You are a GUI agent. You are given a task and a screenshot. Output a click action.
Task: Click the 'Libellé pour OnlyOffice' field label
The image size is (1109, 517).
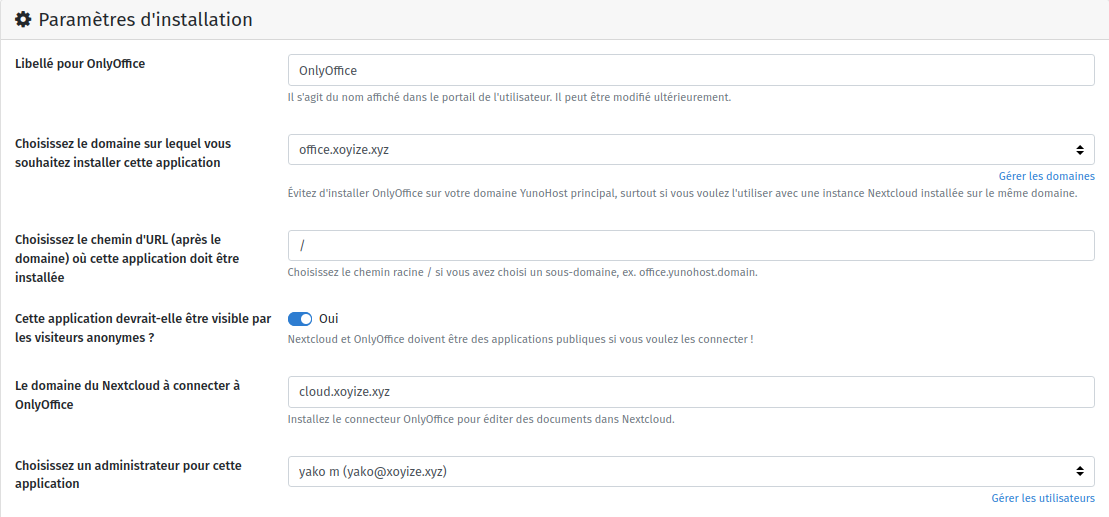point(81,64)
